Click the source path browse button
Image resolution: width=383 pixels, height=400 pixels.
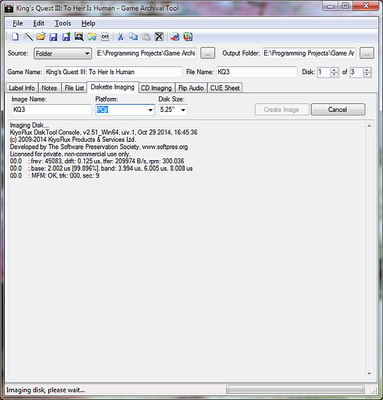(207, 53)
